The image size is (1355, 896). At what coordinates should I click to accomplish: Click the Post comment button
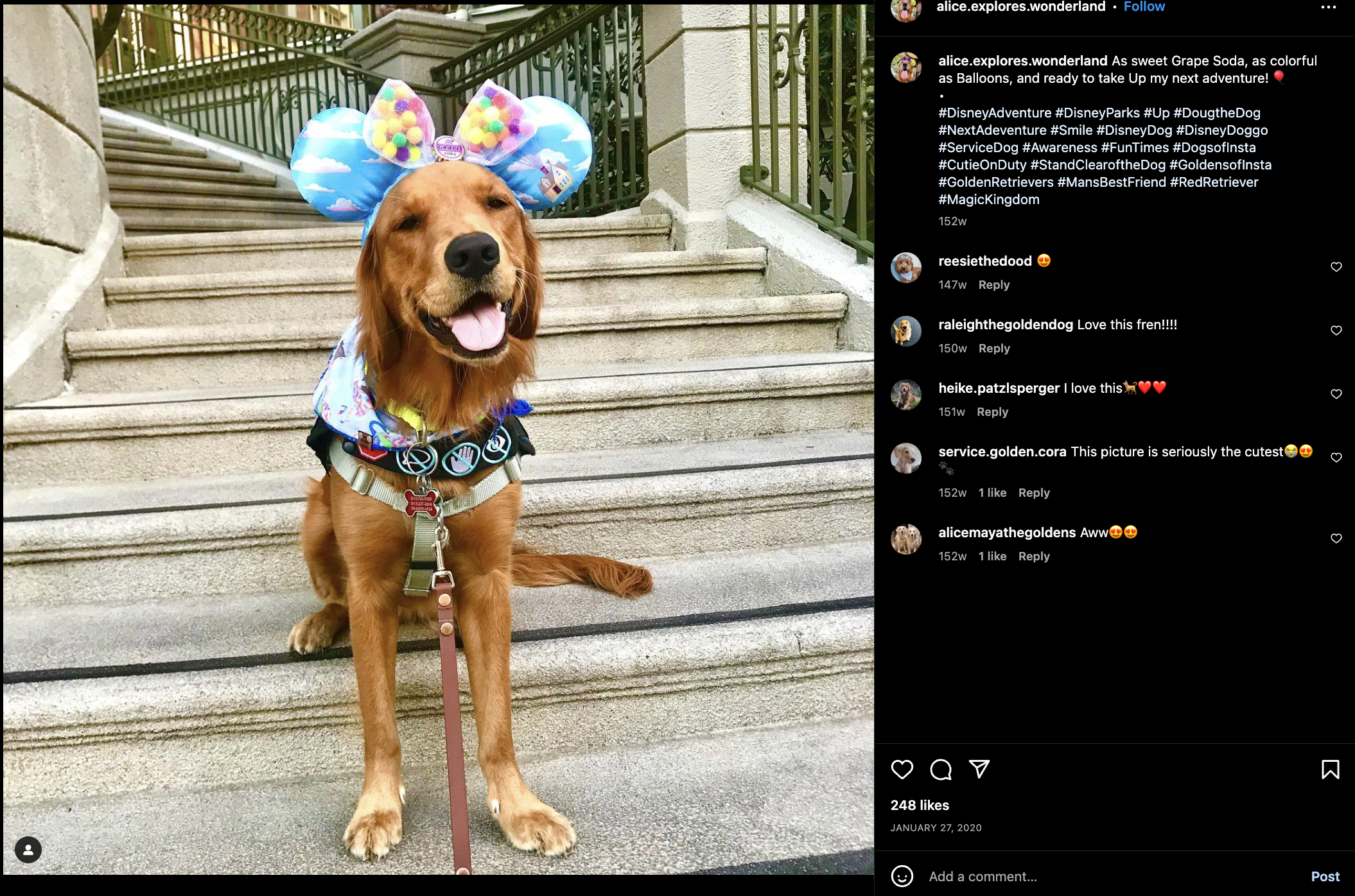point(1325,876)
